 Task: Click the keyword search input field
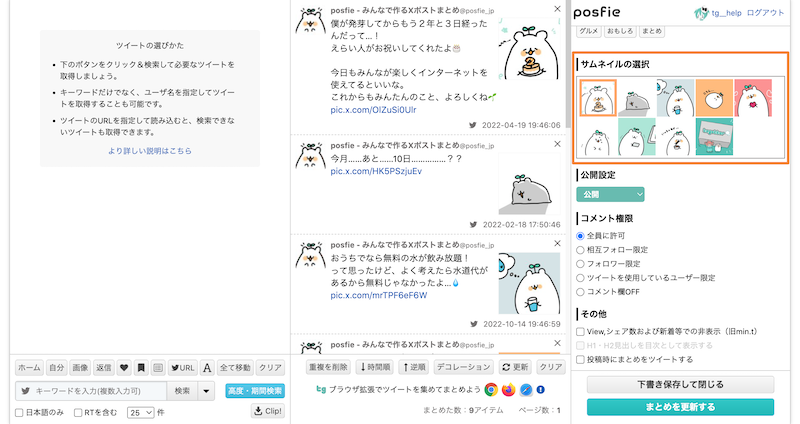[95, 391]
